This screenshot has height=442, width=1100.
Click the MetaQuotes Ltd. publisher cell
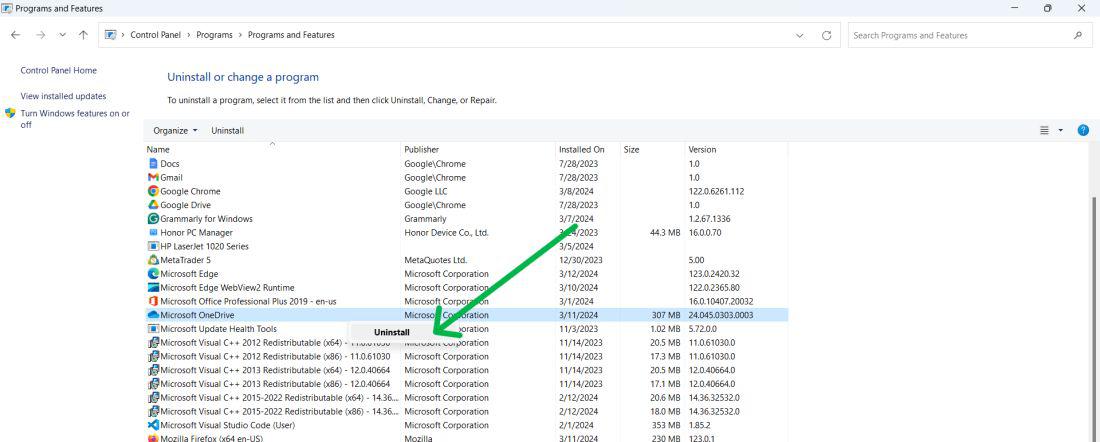pos(436,260)
